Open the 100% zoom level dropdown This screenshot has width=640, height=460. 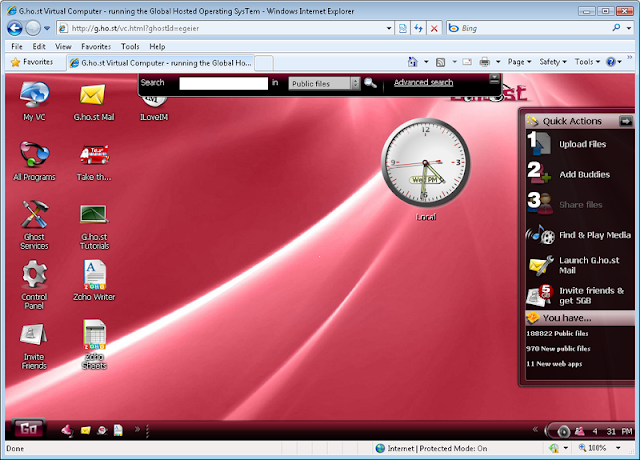click(618, 448)
